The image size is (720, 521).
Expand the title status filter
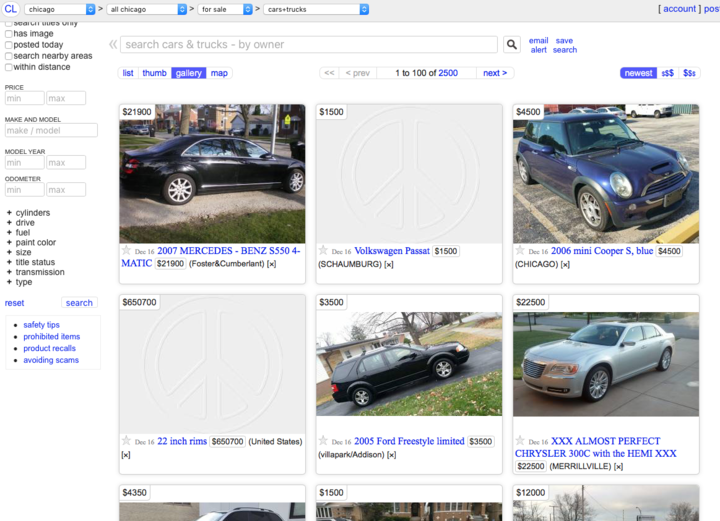30,262
